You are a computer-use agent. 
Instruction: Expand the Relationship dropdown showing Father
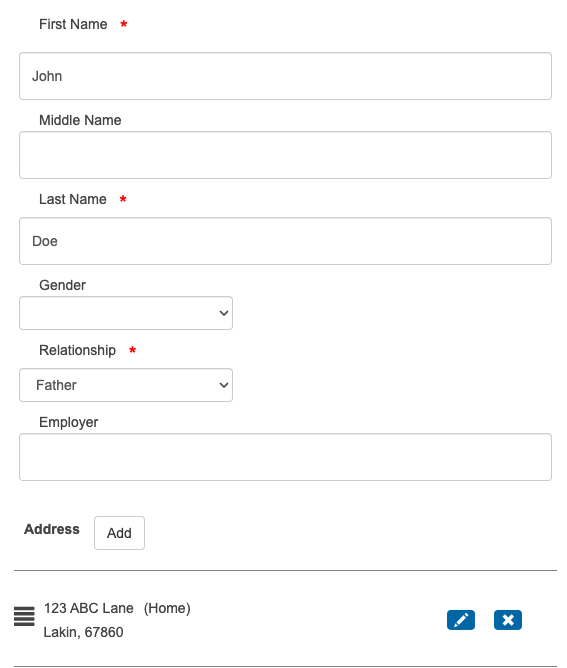(126, 385)
